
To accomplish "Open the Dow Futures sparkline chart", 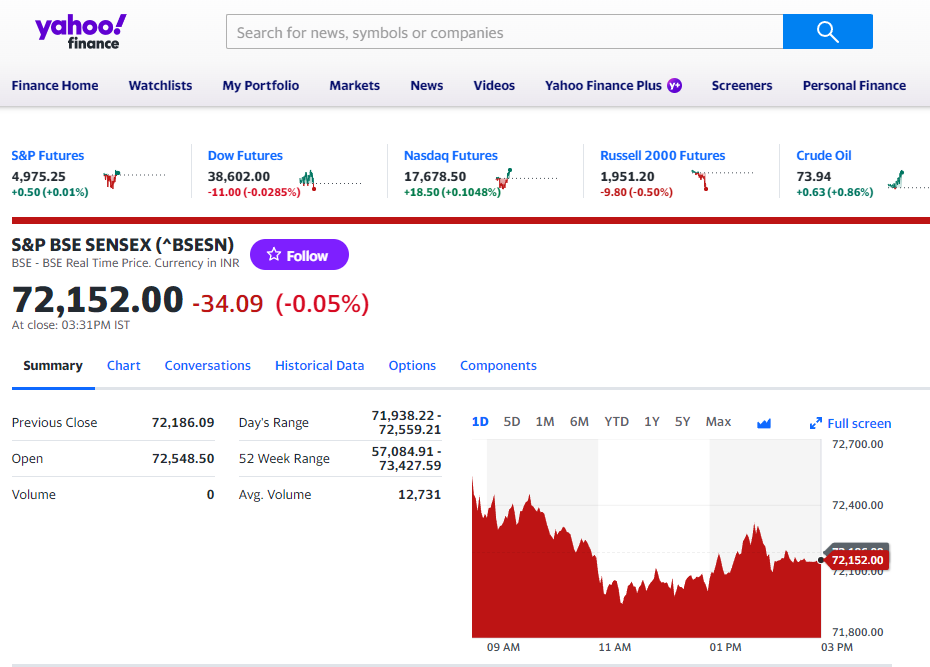I will point(330,180).
